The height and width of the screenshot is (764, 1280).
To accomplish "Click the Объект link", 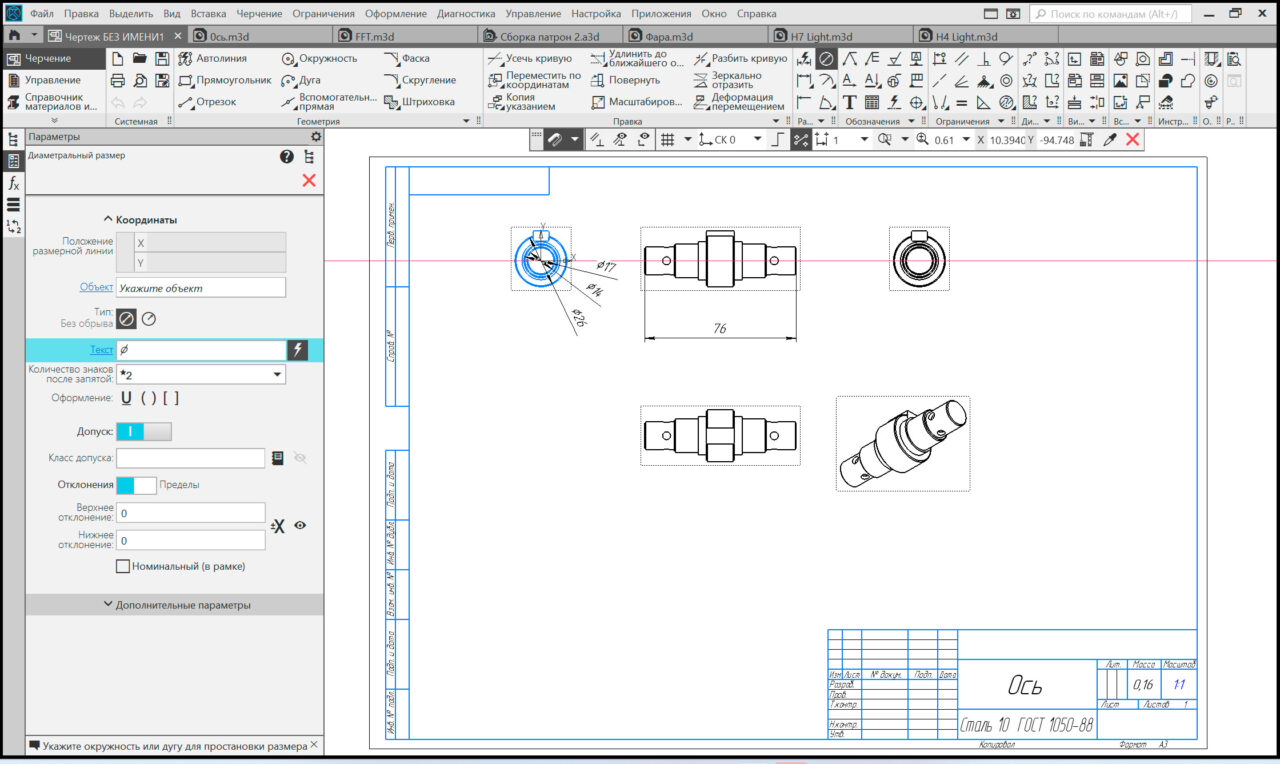I will [x=96, y=288].
